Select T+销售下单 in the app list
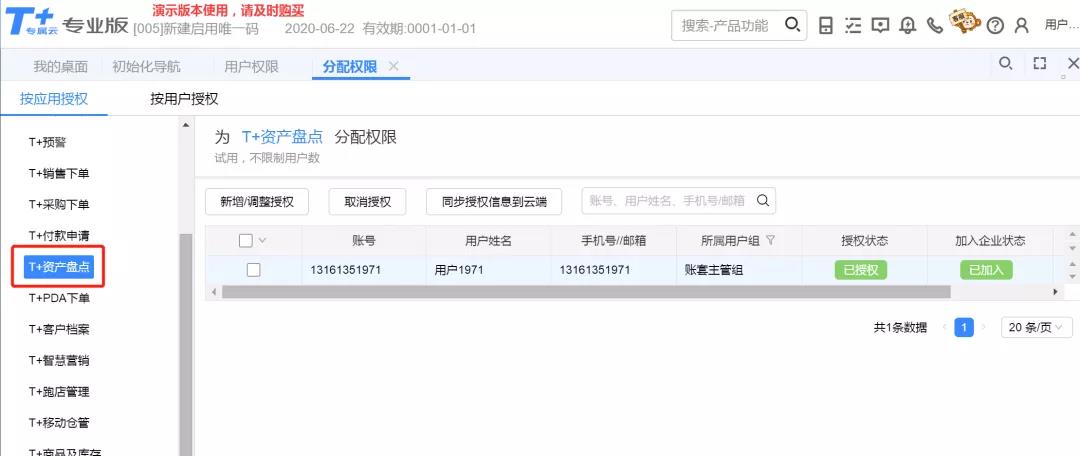The width and height of the screenshot is (1080, 456). [59, 174]
